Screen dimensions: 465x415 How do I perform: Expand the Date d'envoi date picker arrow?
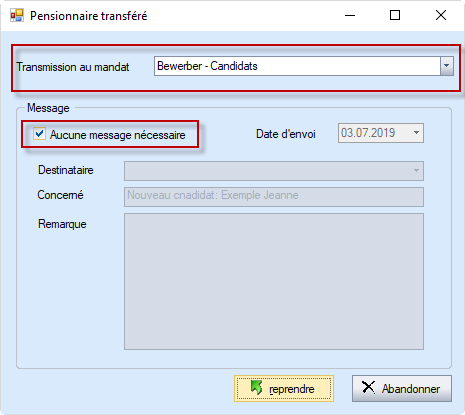pos(416,133)
